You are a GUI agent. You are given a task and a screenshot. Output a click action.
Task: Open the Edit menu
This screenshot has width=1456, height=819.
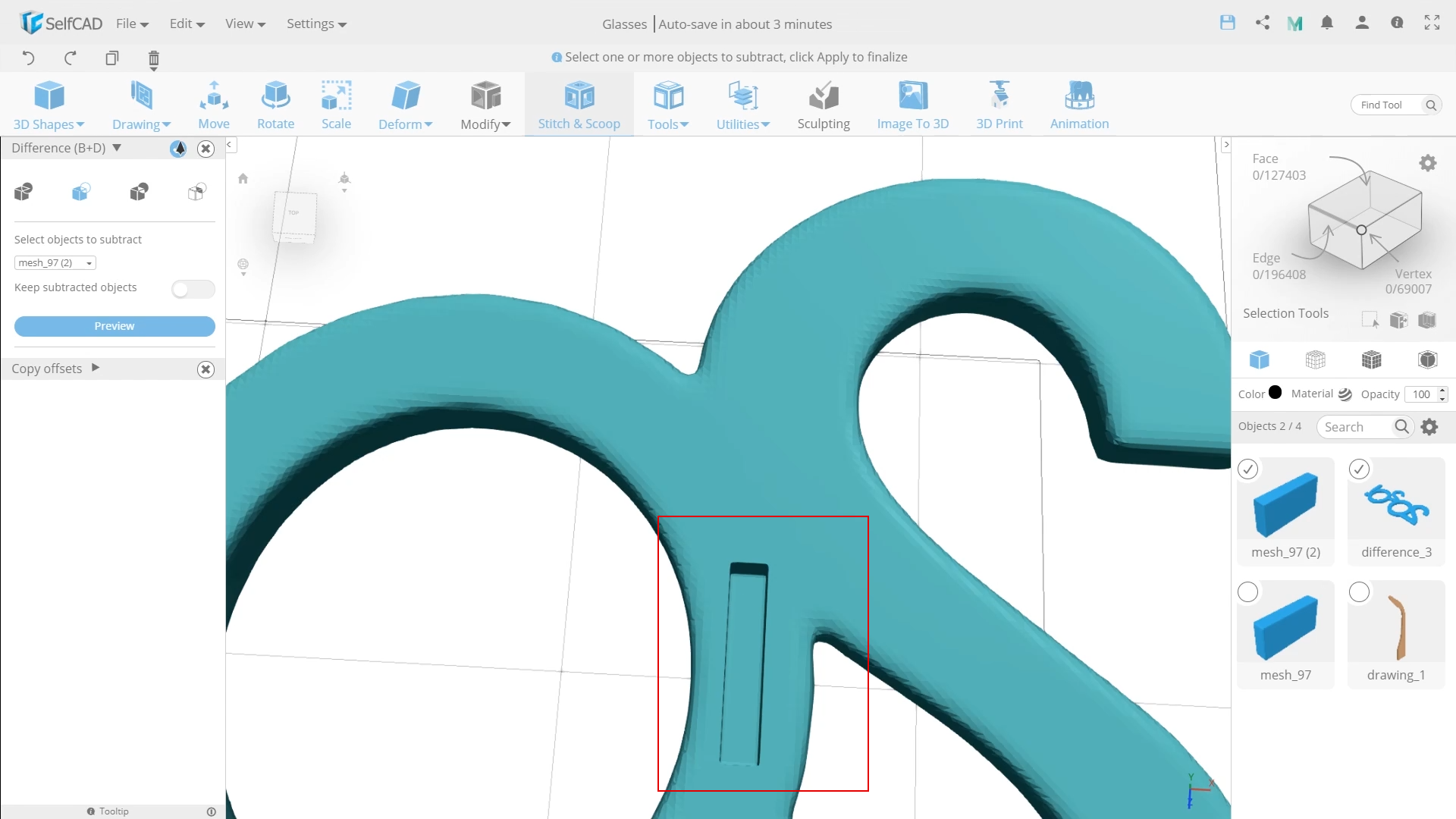coord(187,24)
